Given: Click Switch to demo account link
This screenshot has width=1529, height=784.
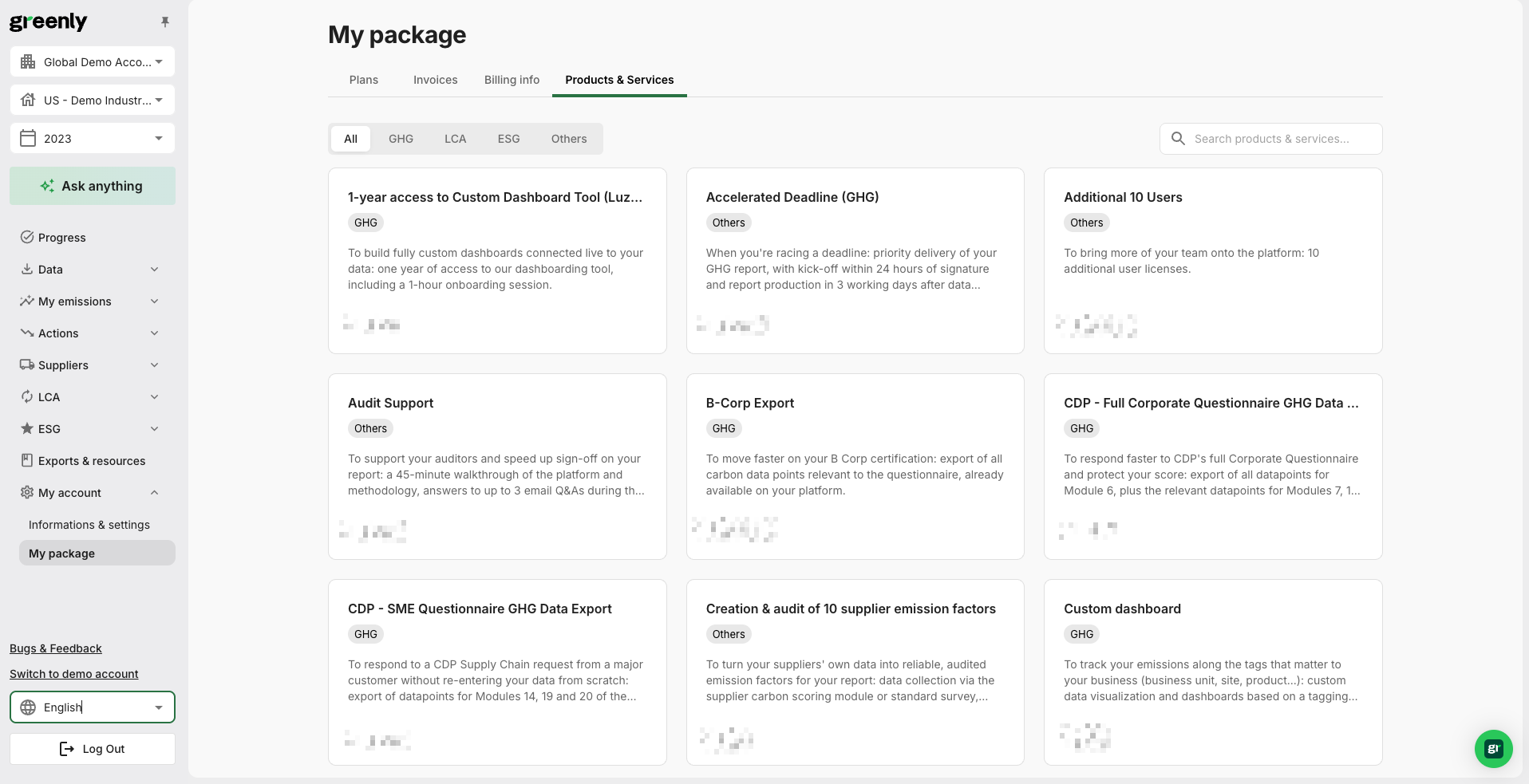Looking at the screenshot, I should [x=74, y=674].
